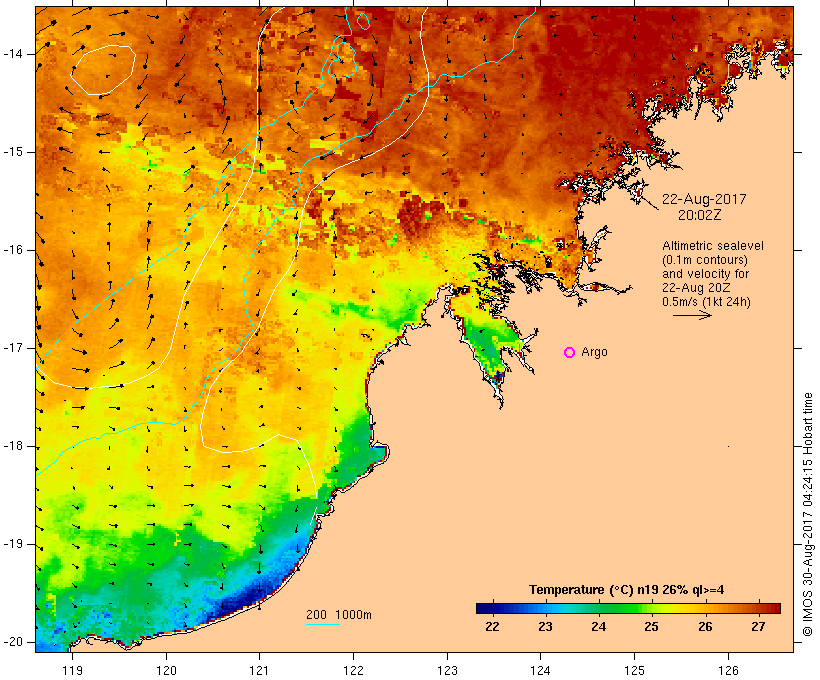This screenshot has width=820, height=680.
Task: Click the 0.5m/s velocity reference arrow
Action: [x=692, y=315]
